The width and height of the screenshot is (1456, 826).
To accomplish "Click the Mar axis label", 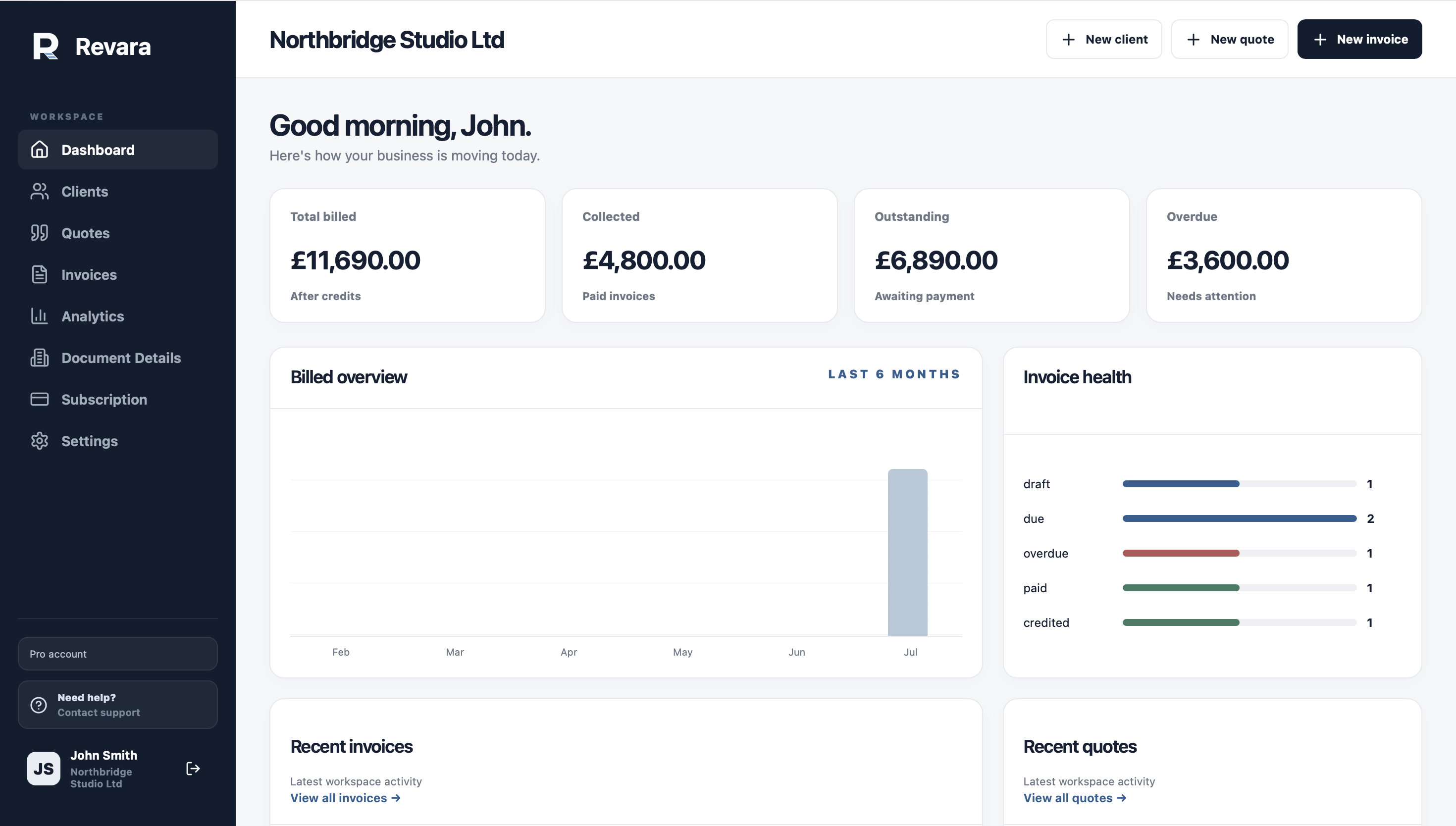I will [455, 652].
